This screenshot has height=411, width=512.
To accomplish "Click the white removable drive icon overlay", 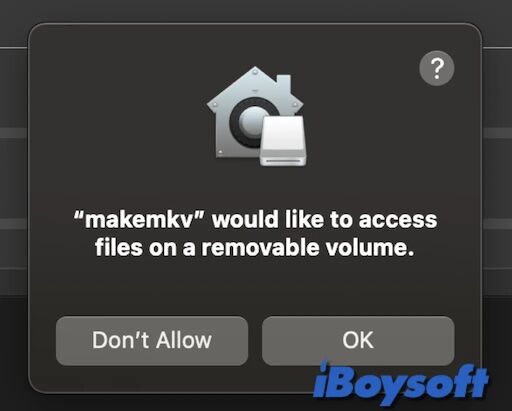I will pos(283,141).
